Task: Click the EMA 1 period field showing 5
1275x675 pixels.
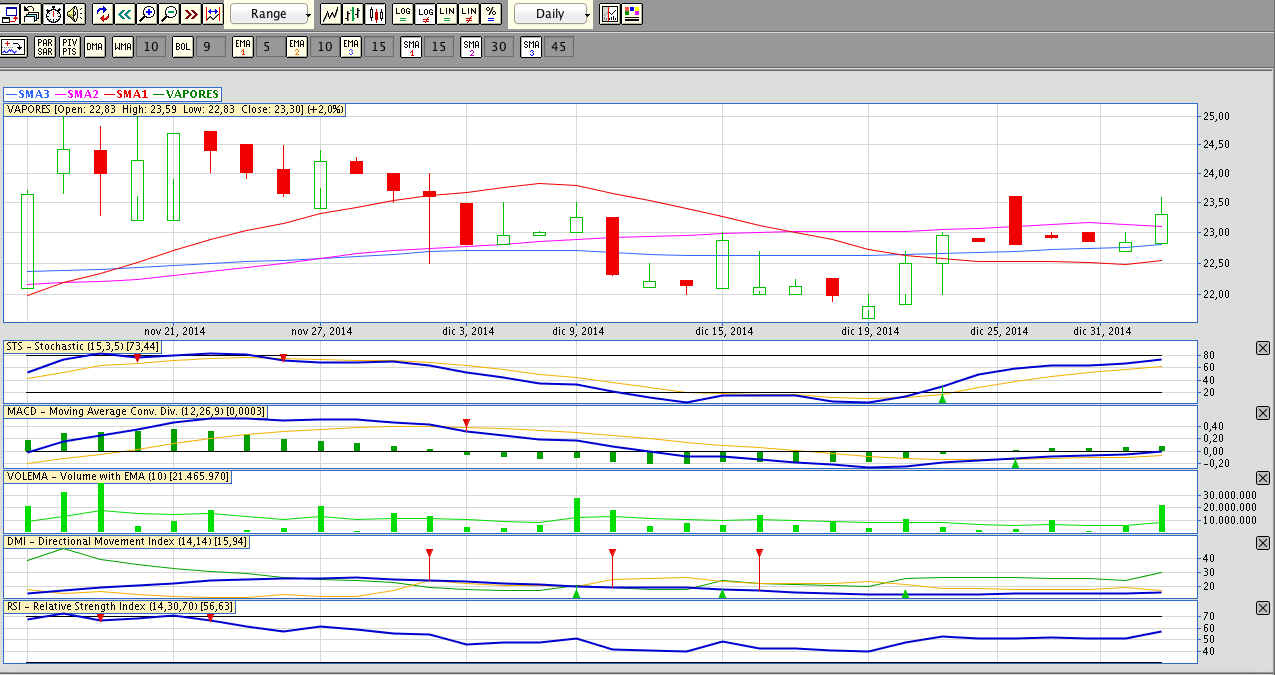Action: click(x=266, y=46)
